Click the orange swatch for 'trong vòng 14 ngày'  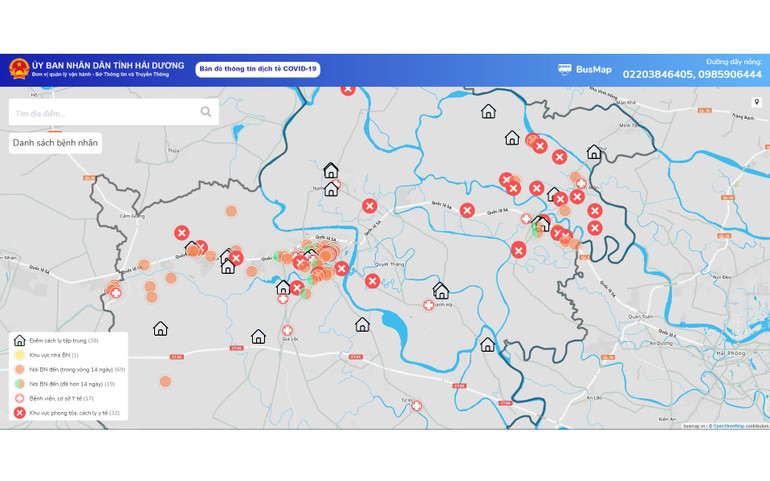pyautogui.click(x=19, y=369)
